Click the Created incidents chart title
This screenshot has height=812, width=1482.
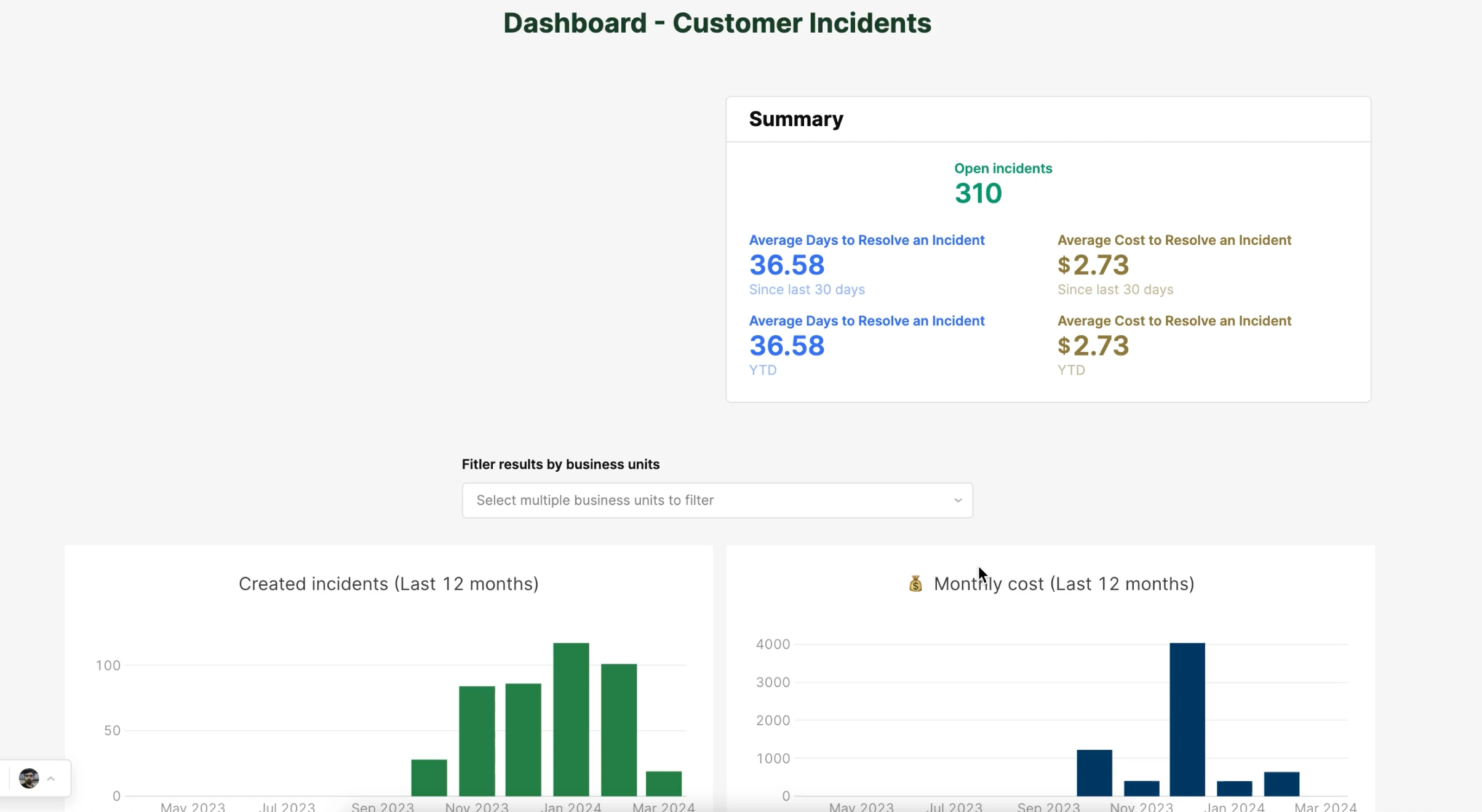tap(388, 583)
